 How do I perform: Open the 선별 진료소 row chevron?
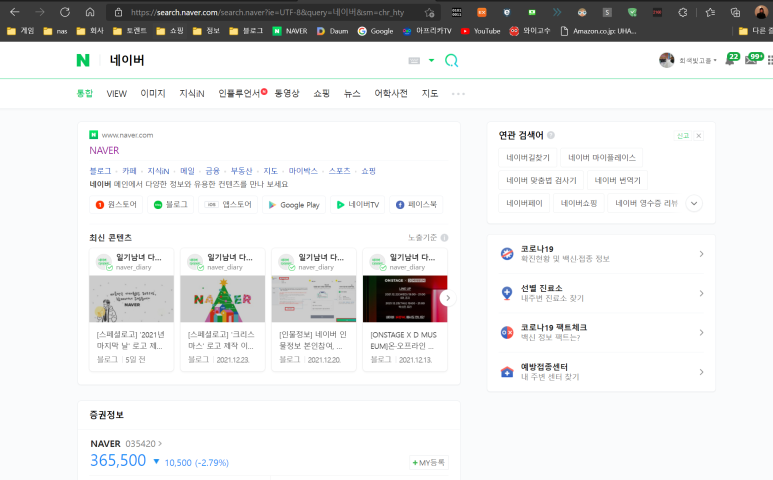point(701,294)
